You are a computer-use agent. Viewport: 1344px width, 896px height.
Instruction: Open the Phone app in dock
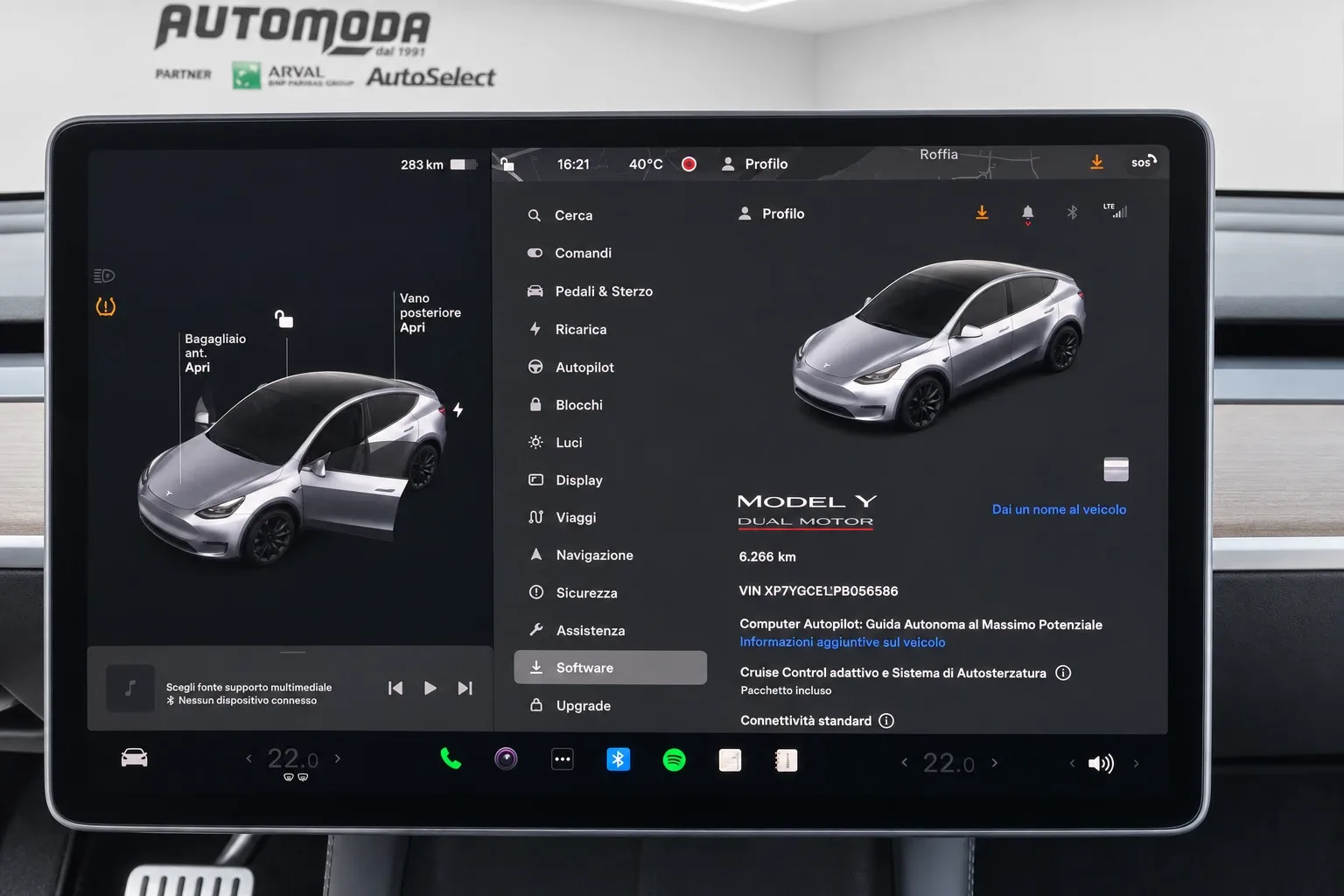coord(451,759)
